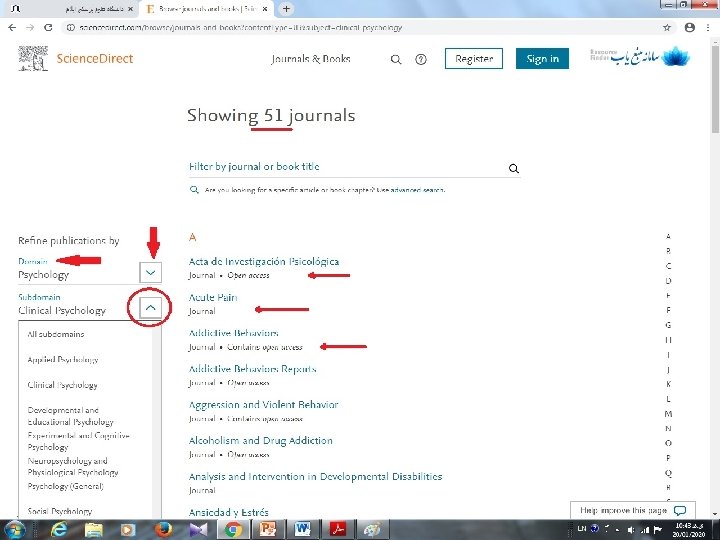Jump to letter Q in alphabet index
This screenshot has width=720, height=540.
(668, 472)
